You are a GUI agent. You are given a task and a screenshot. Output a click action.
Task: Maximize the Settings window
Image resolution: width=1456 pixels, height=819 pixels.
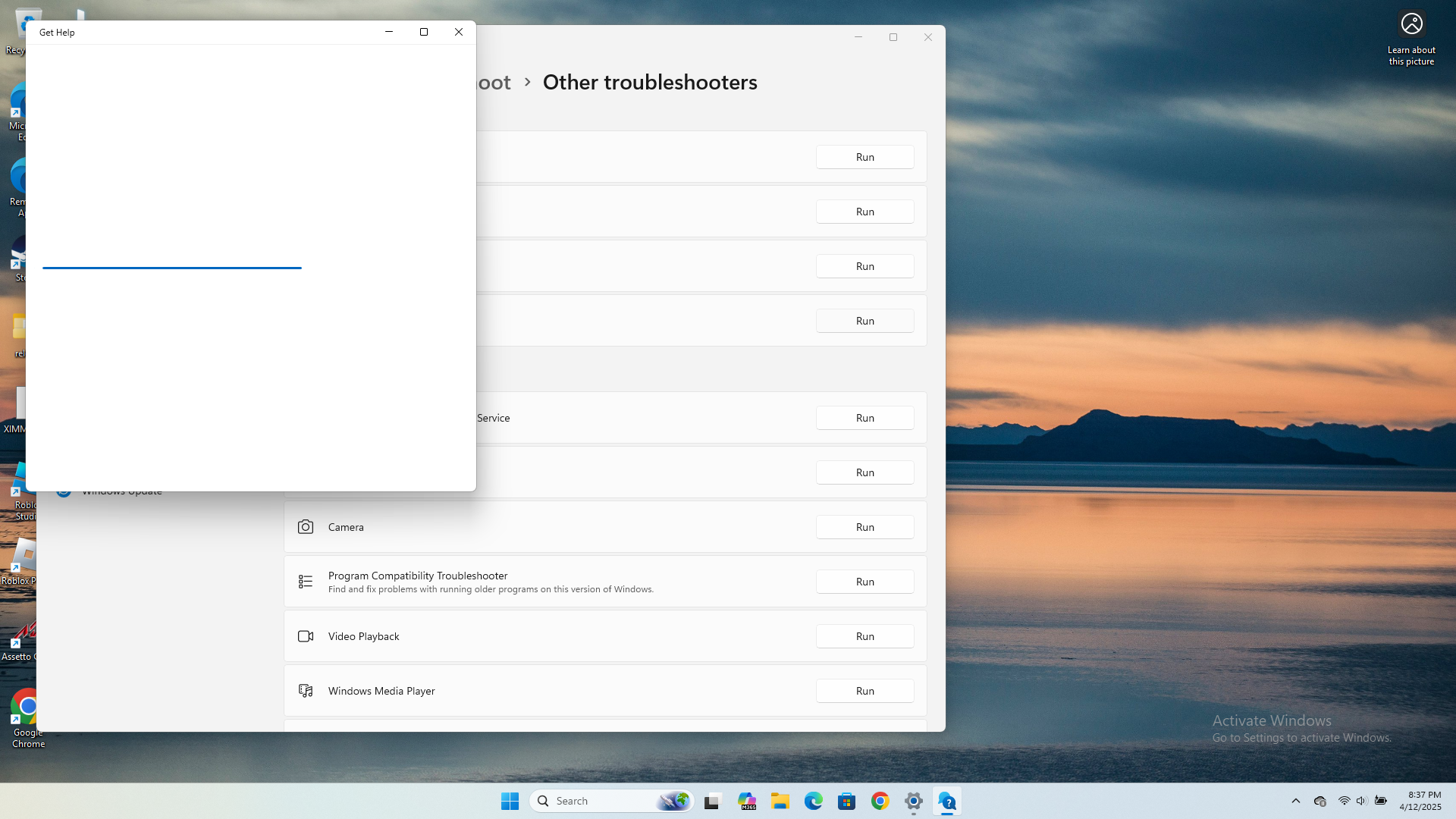(893, 37)
